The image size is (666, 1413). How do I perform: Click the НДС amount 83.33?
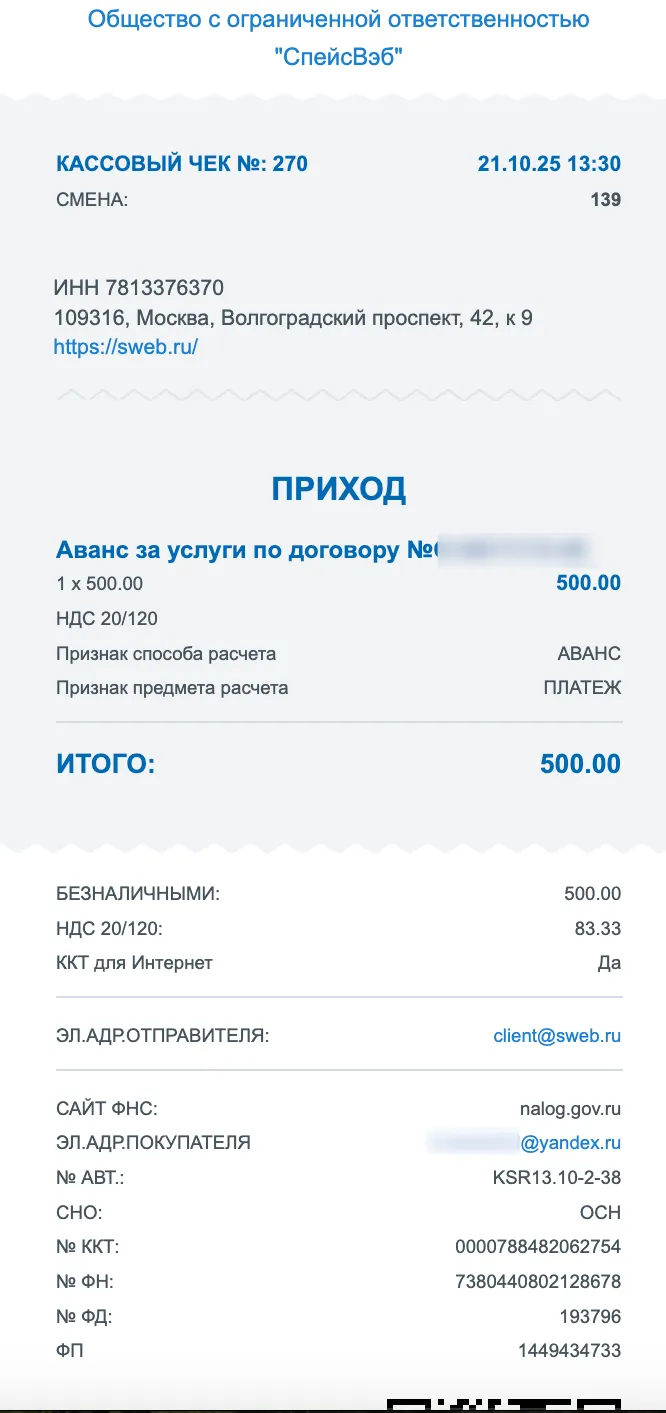coord(597,929)
